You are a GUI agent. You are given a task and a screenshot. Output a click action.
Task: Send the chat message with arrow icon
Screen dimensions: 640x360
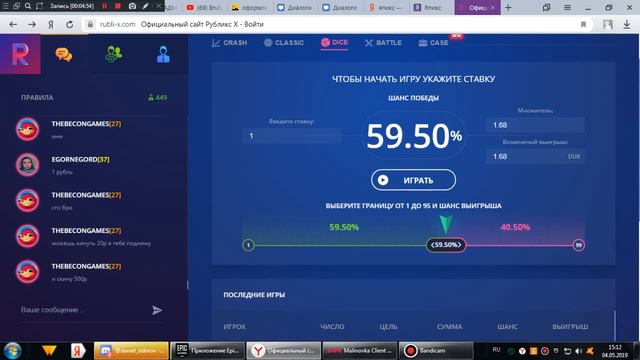click(x=157, y=310)
